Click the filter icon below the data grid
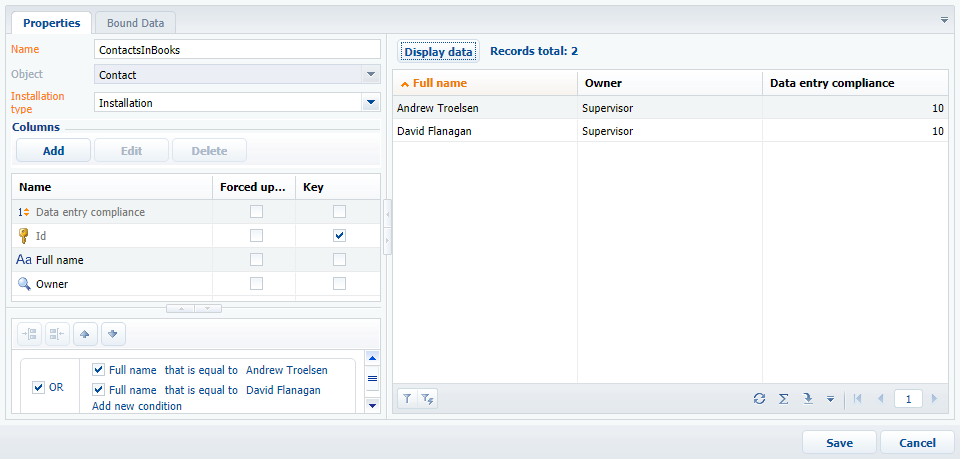Viewport: 960px width, 459px height. (x=407, y=399)
